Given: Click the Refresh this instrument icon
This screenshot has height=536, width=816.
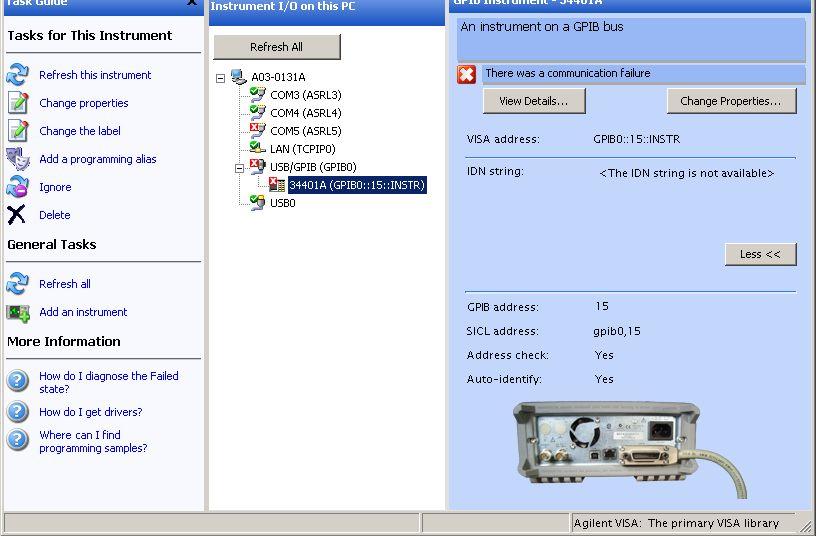Looking at the screenshot, I should point(17,75).
